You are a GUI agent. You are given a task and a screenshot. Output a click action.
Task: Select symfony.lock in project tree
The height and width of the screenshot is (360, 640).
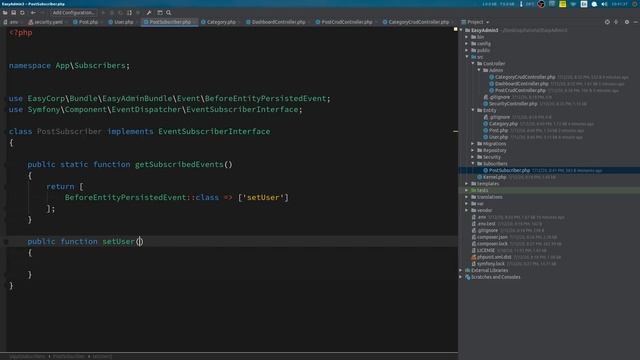coord(491,264)
